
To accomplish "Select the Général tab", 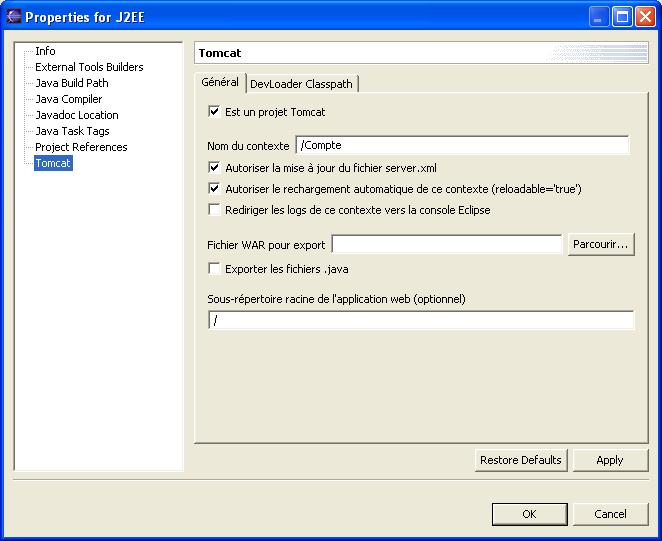I will [x=219, y=82].
